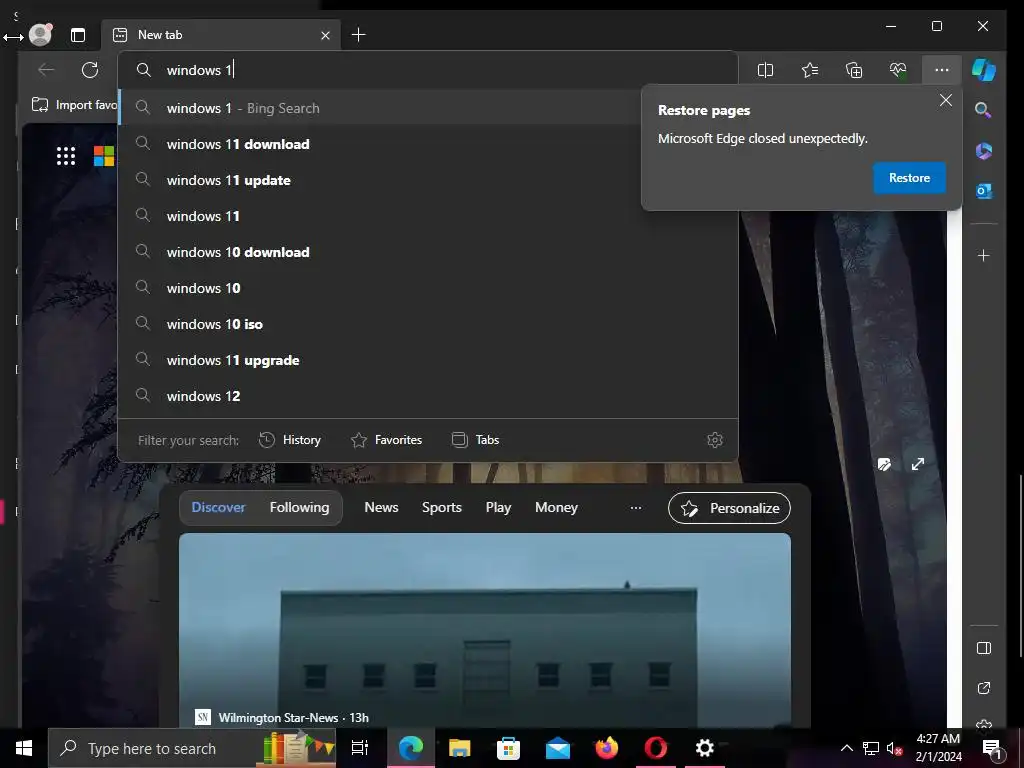Click the sidebar hide panel icon
Image resolution: width=1024 pixels, height=768 pixels.
[x=984, y=648]
